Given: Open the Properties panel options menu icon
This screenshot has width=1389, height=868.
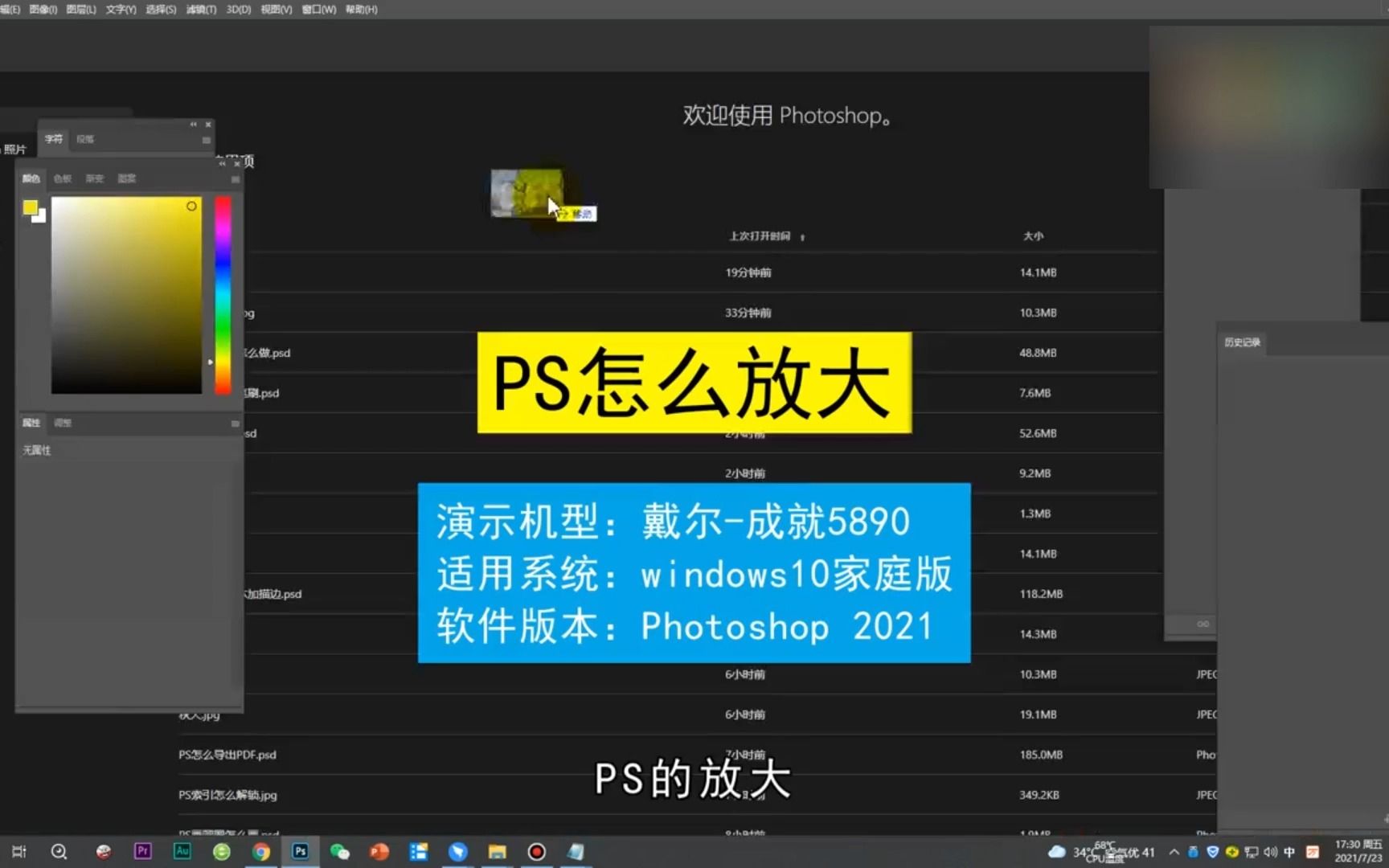Looking at the screenshot, I should (x=236, y=424).
